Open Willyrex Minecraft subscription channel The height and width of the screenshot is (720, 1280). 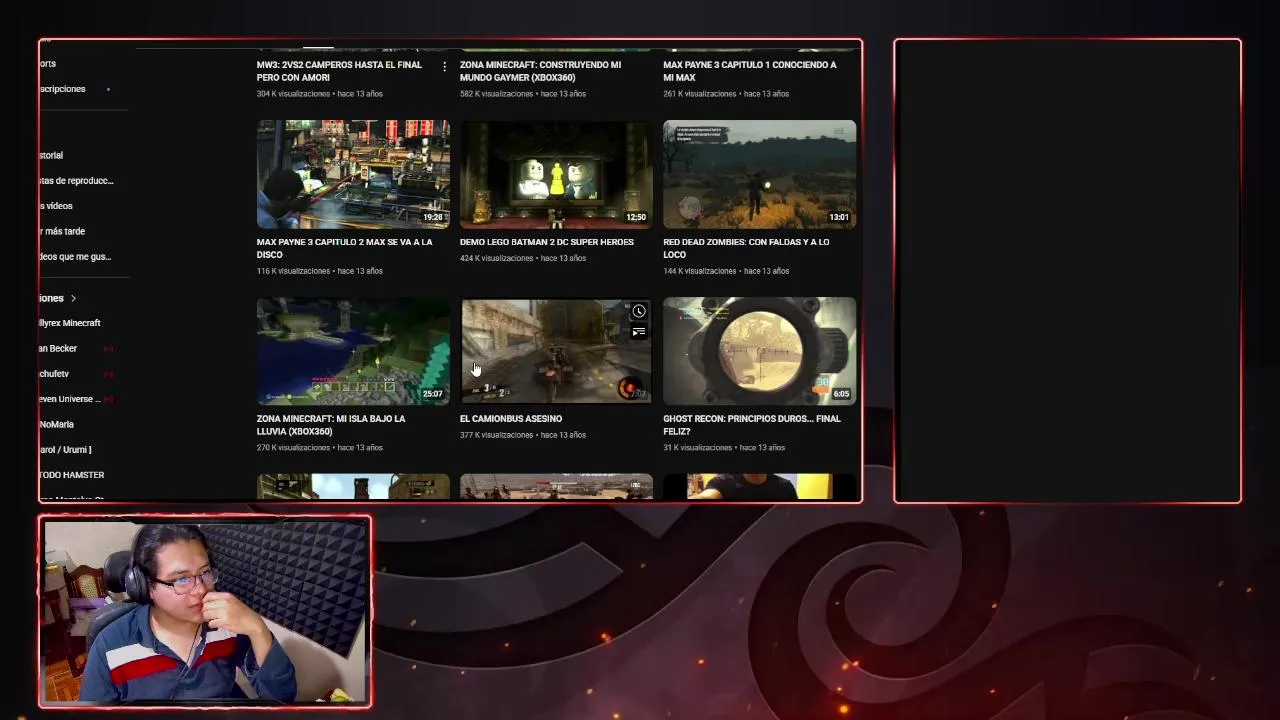(70, 323)
